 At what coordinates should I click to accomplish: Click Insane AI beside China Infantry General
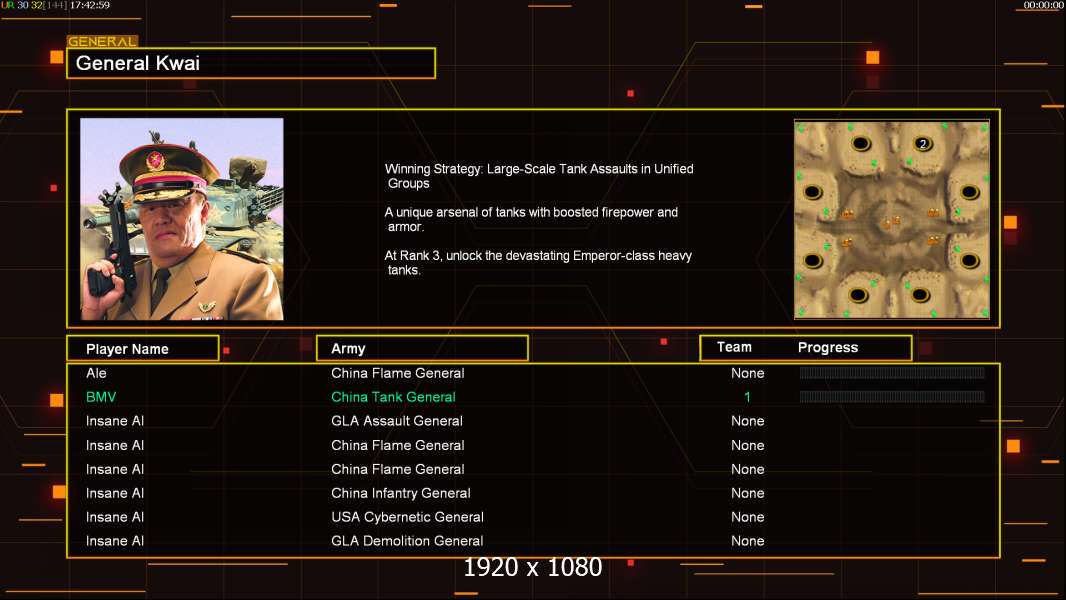[x=115, y=493]
